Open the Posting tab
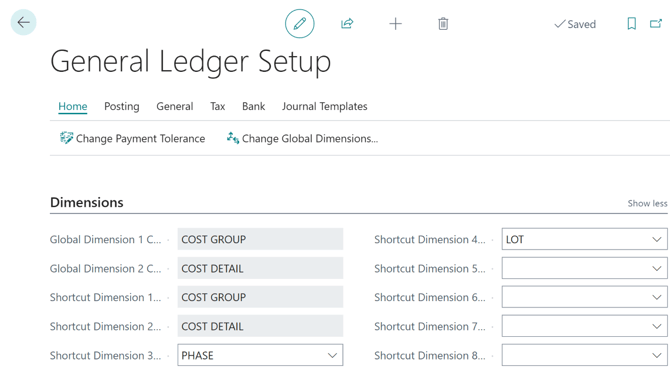670x373 pixels. pos(122,106)
